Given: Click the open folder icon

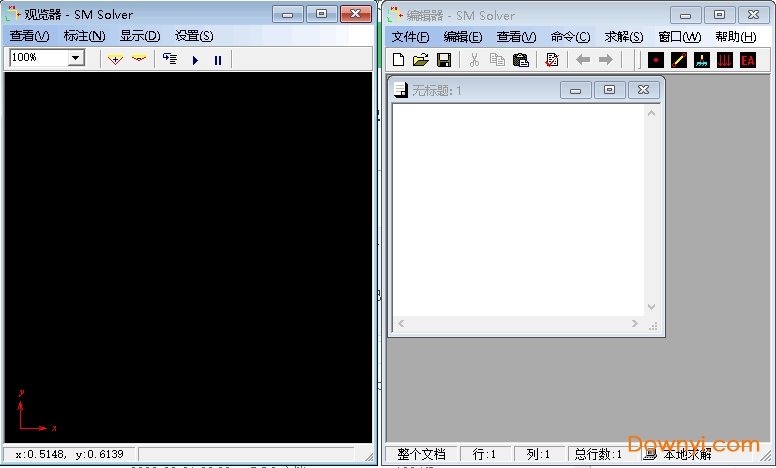Looking at the screenshot, I should point(421,60).
